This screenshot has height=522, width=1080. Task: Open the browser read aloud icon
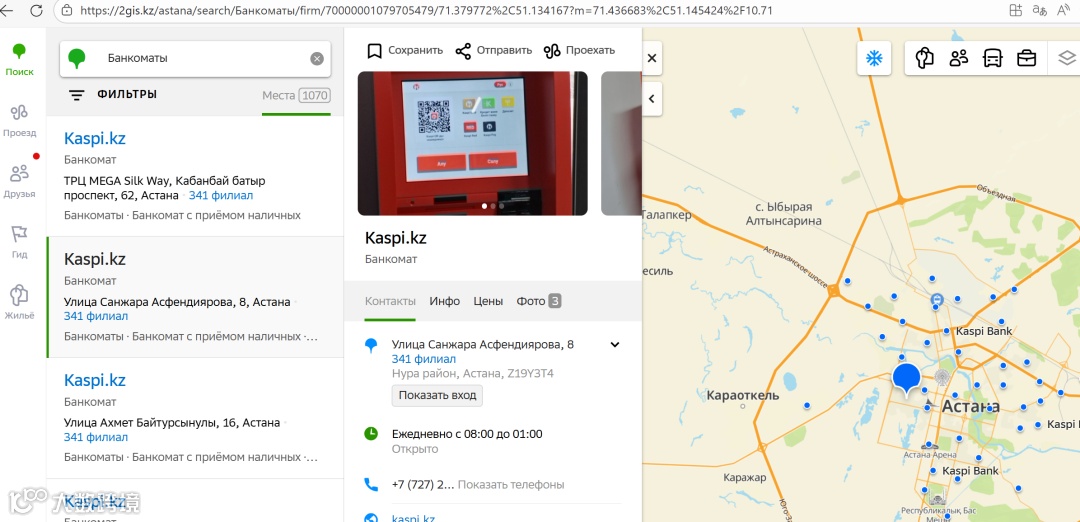pyautogui.click(x=1063, y=10)
